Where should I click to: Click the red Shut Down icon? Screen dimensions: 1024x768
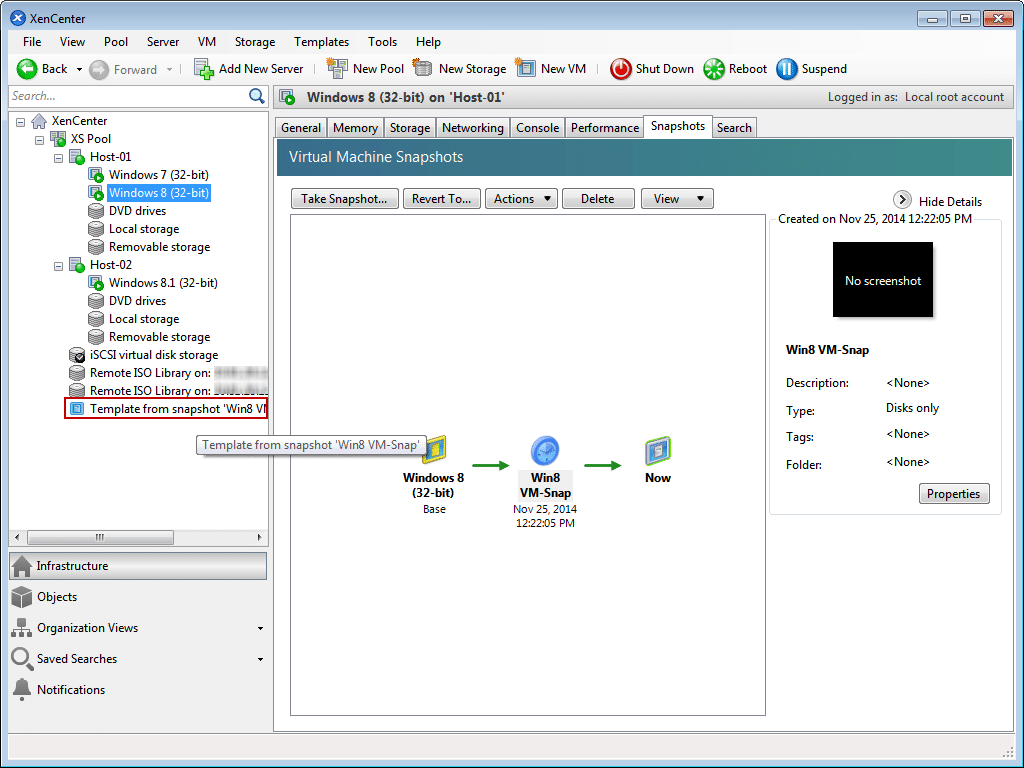click(620, 69)
